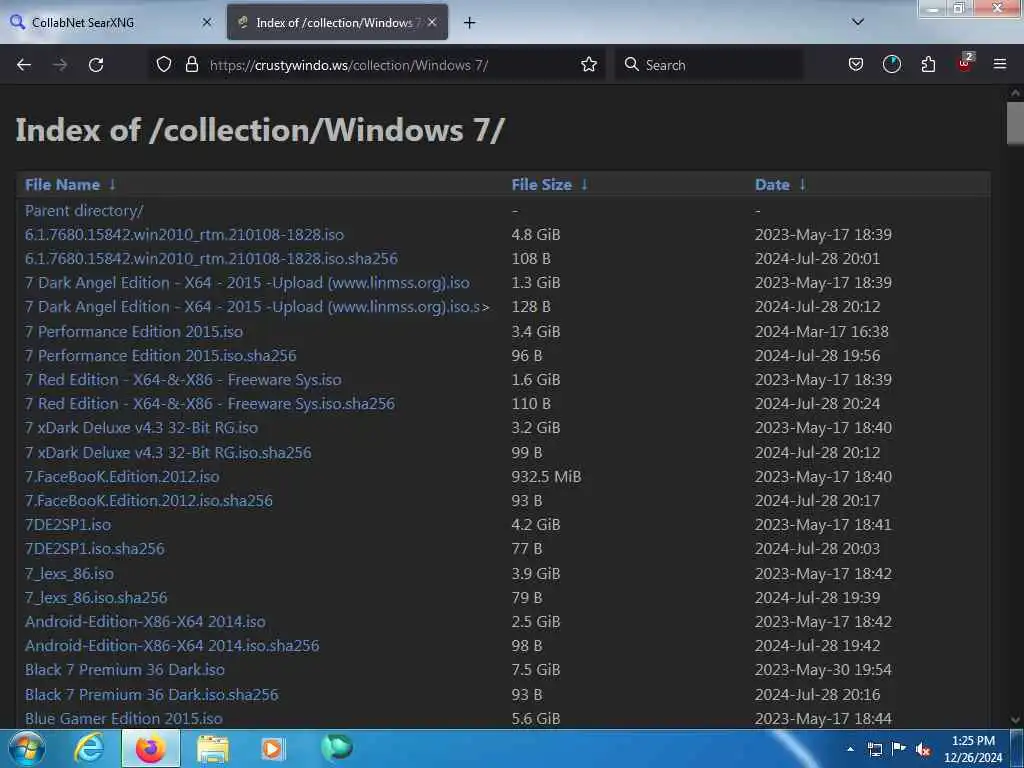Screen dimensions: 1024x768
Task: Close the Index of /collection tab
Action: tap(432, 22)
